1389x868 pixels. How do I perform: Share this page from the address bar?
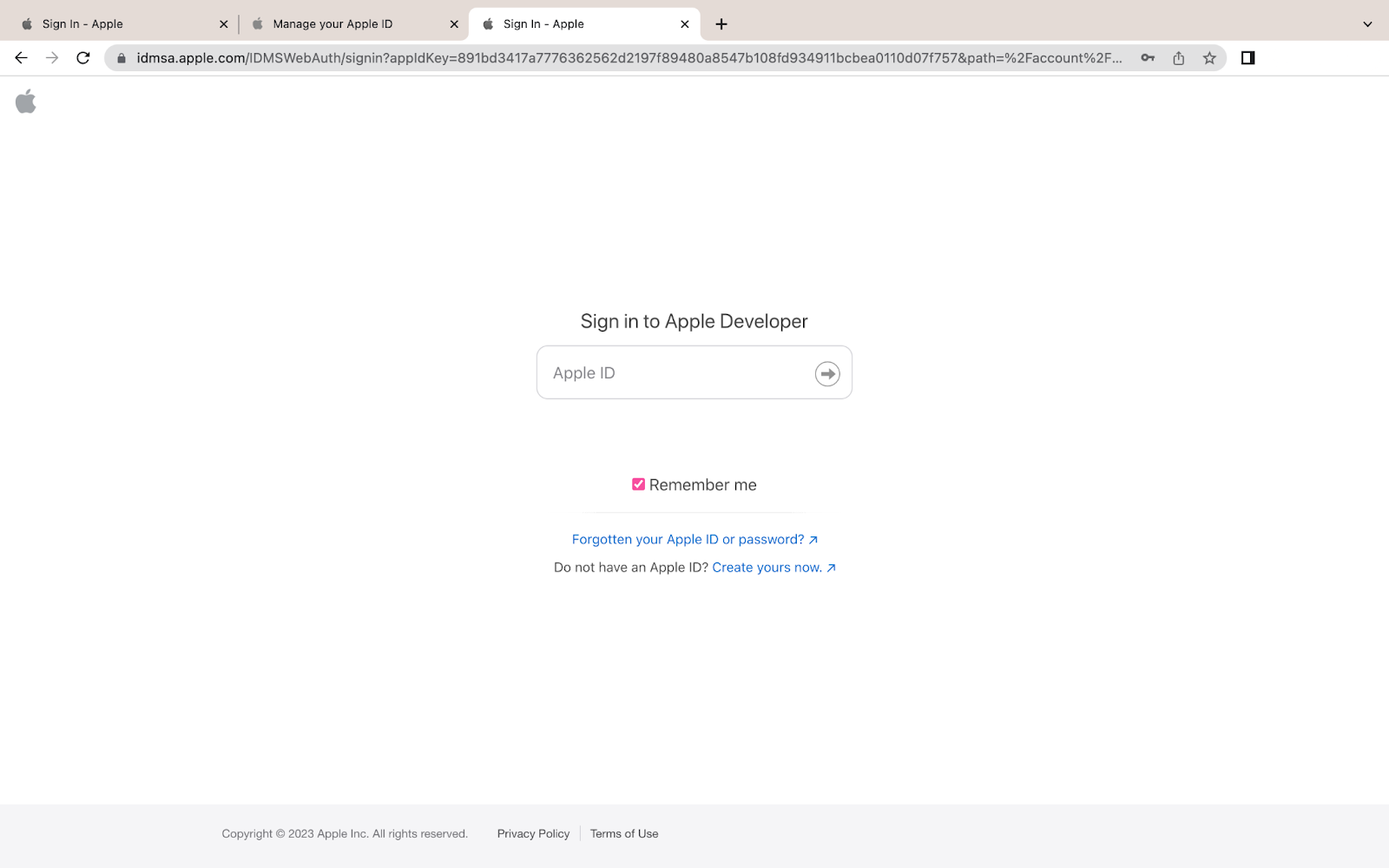[1178, 58]
